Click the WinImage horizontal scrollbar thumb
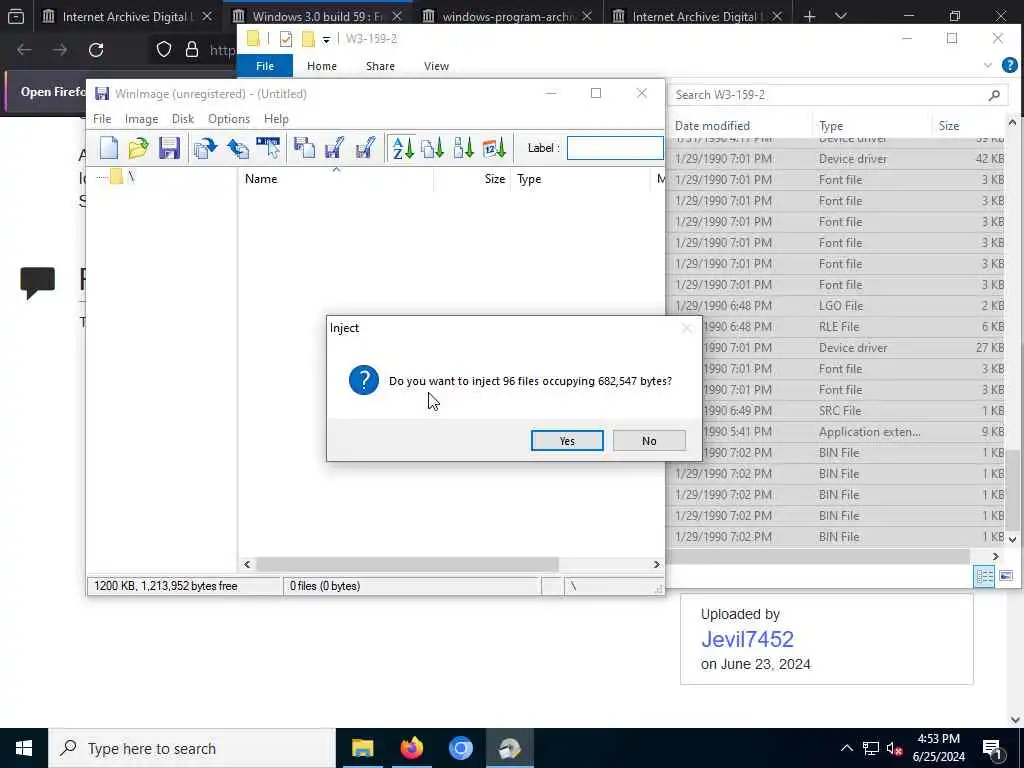Screen dimensions: 1024x768 point(407,564)
